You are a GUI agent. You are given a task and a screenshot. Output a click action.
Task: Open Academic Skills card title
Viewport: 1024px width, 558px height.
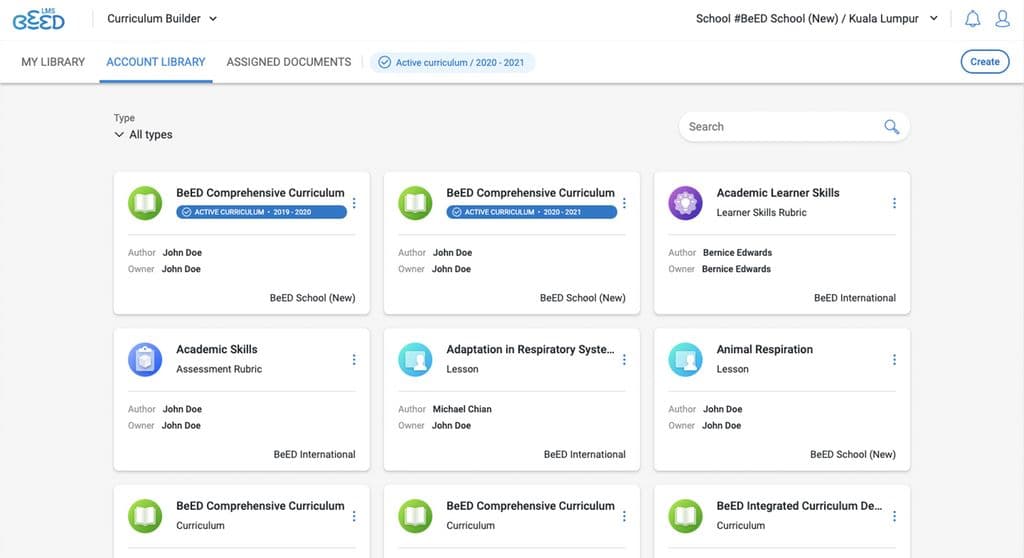click(217, 350)
